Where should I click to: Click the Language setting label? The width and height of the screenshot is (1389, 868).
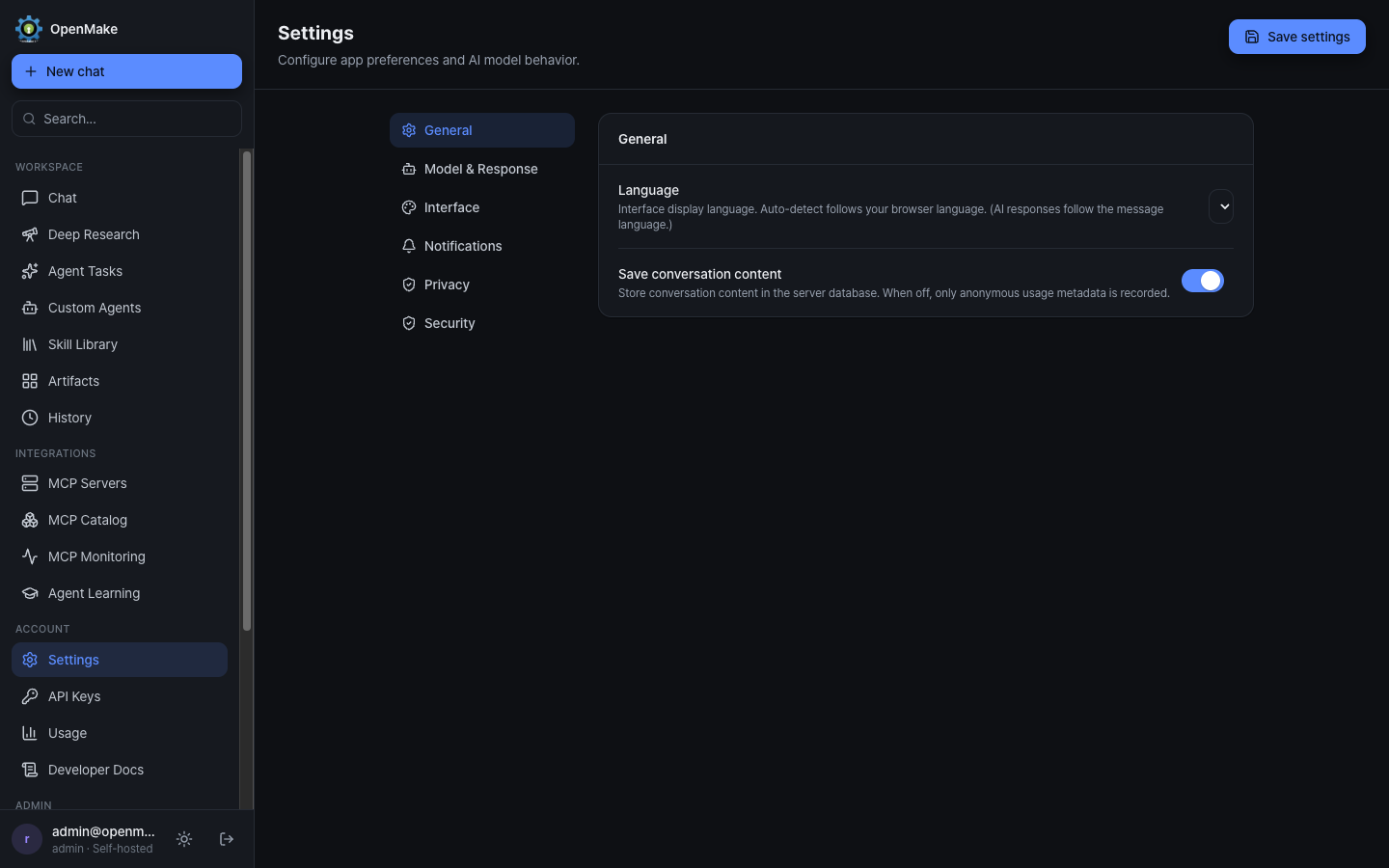coord(648,190)
